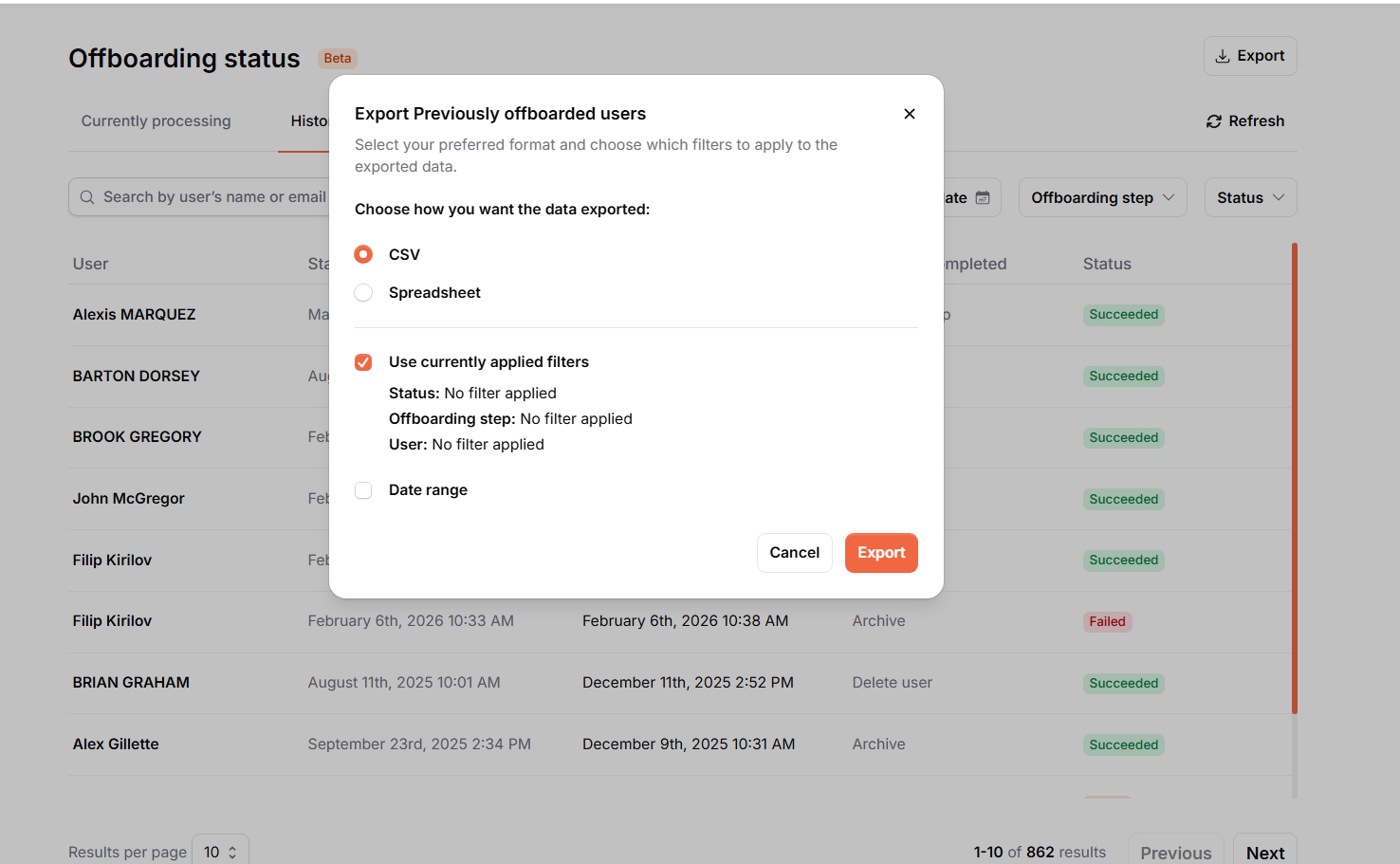The width and height of the screenshot is (1400, 864).
Task: Select user Alexis MARQUEZ
Action: 134,315
